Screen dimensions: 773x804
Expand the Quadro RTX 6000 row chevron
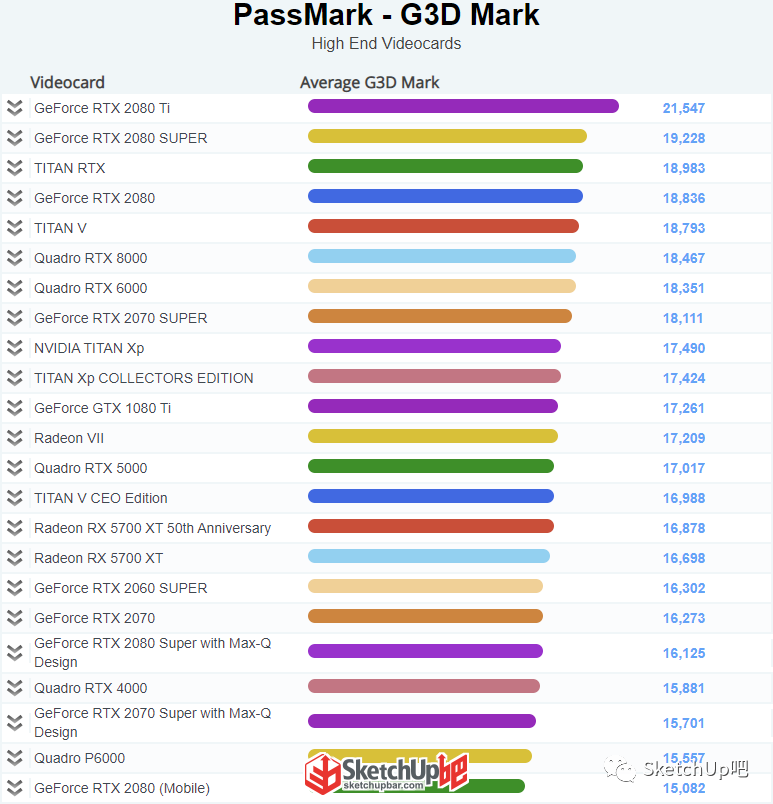coord(15,288)
